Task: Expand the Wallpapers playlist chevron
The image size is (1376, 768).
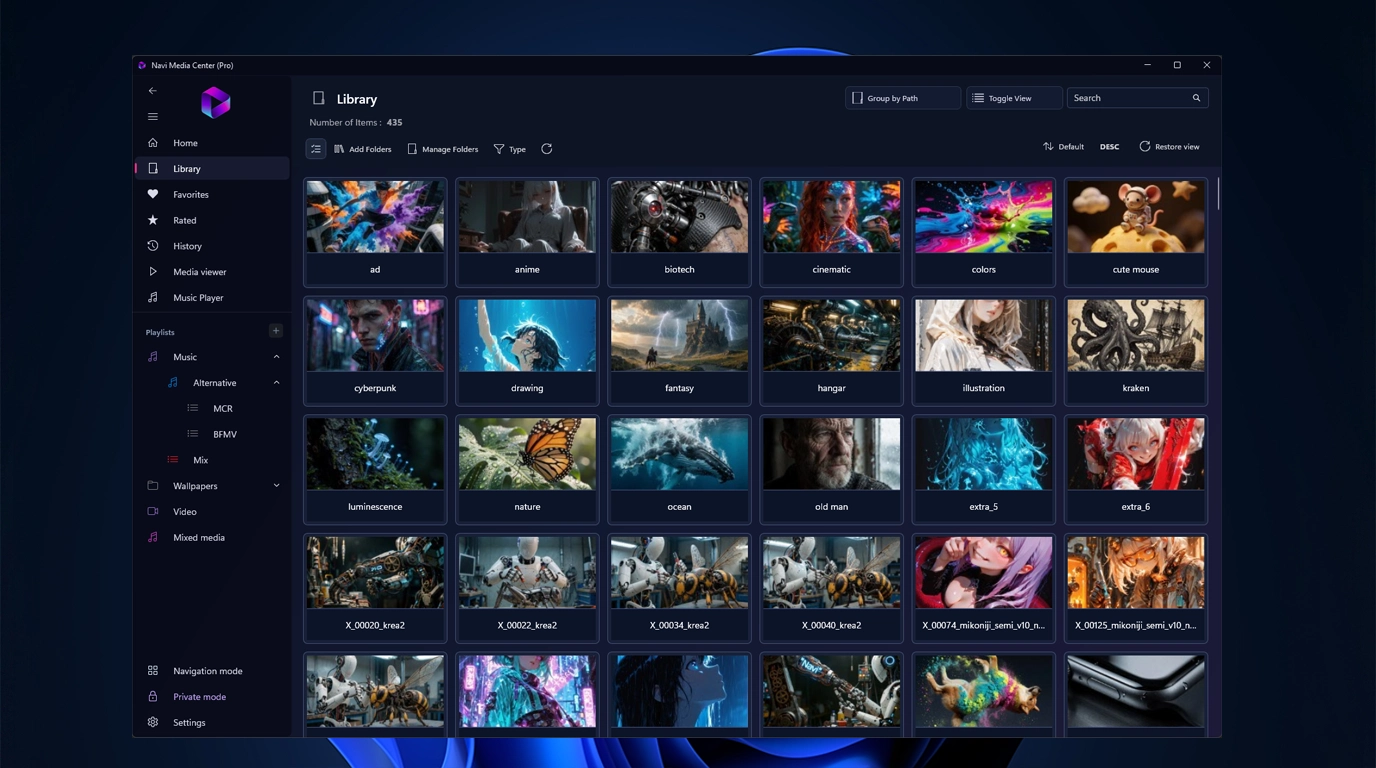Action: (276, 486)
